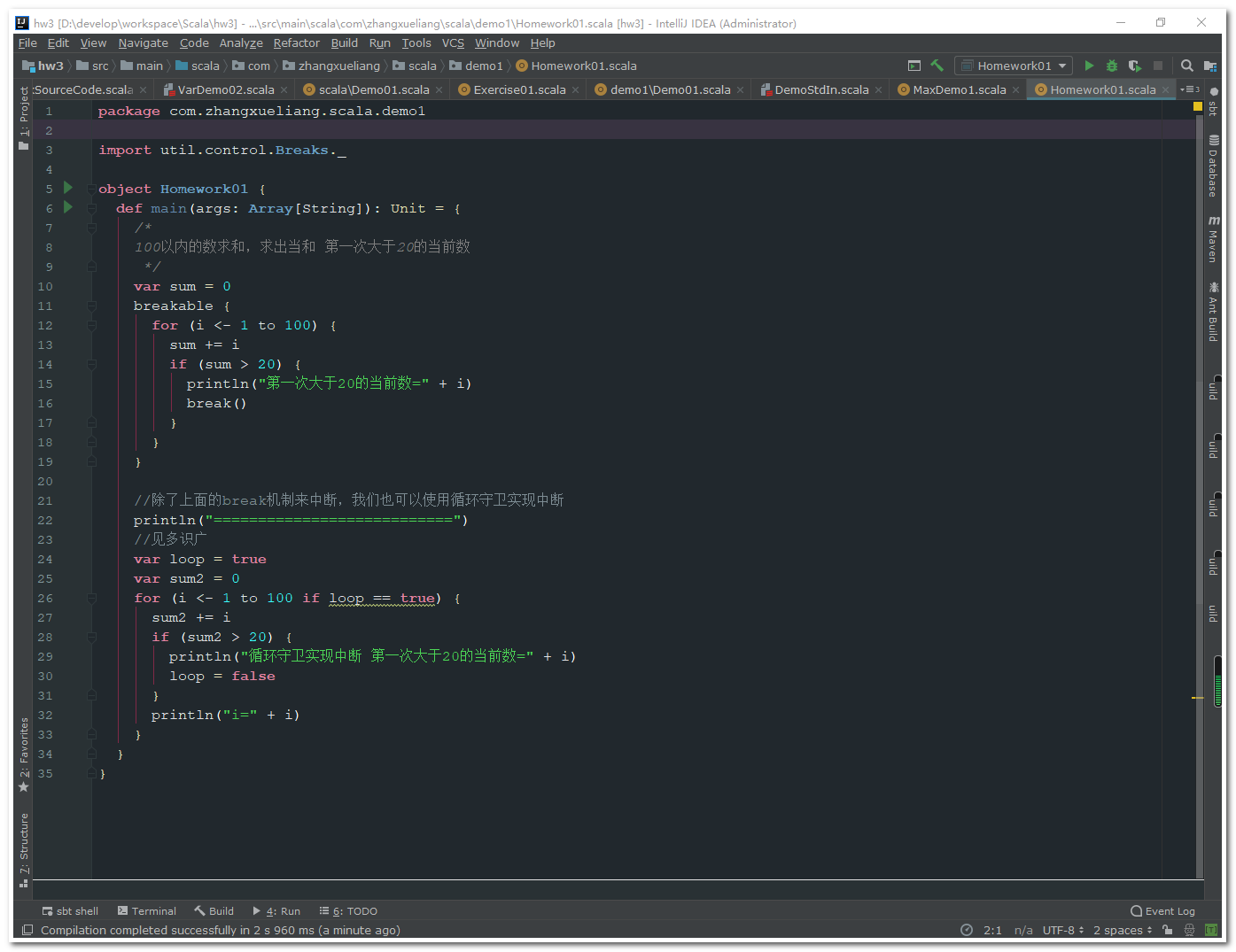Close the MaxDemo1.scala tab

(x=1015, y=89)
